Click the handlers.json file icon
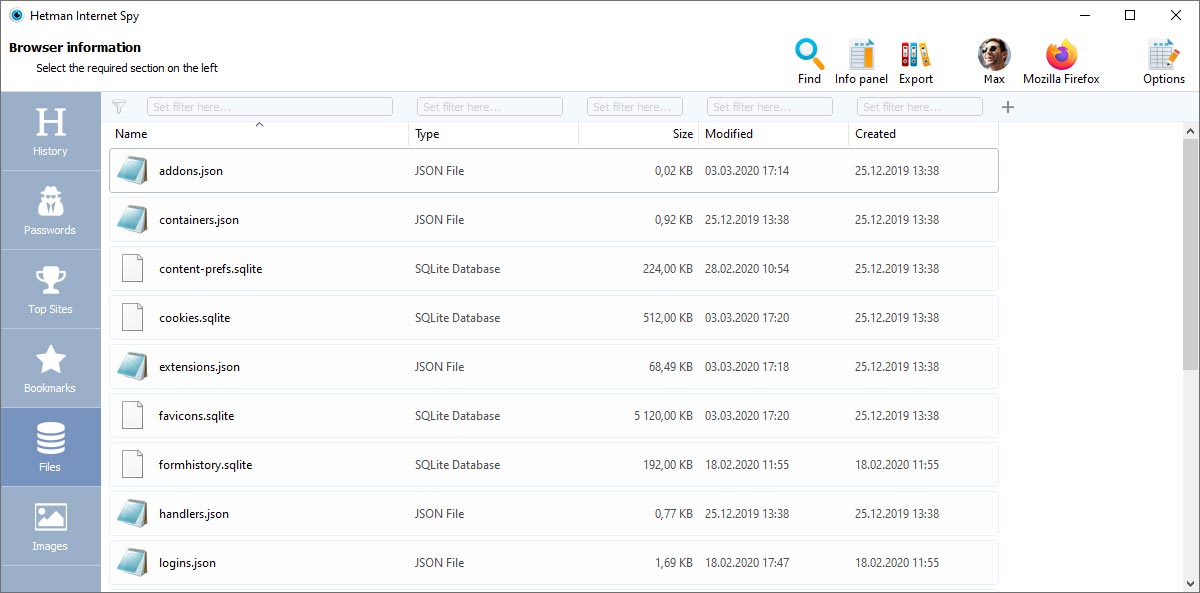 coord(133,514)
